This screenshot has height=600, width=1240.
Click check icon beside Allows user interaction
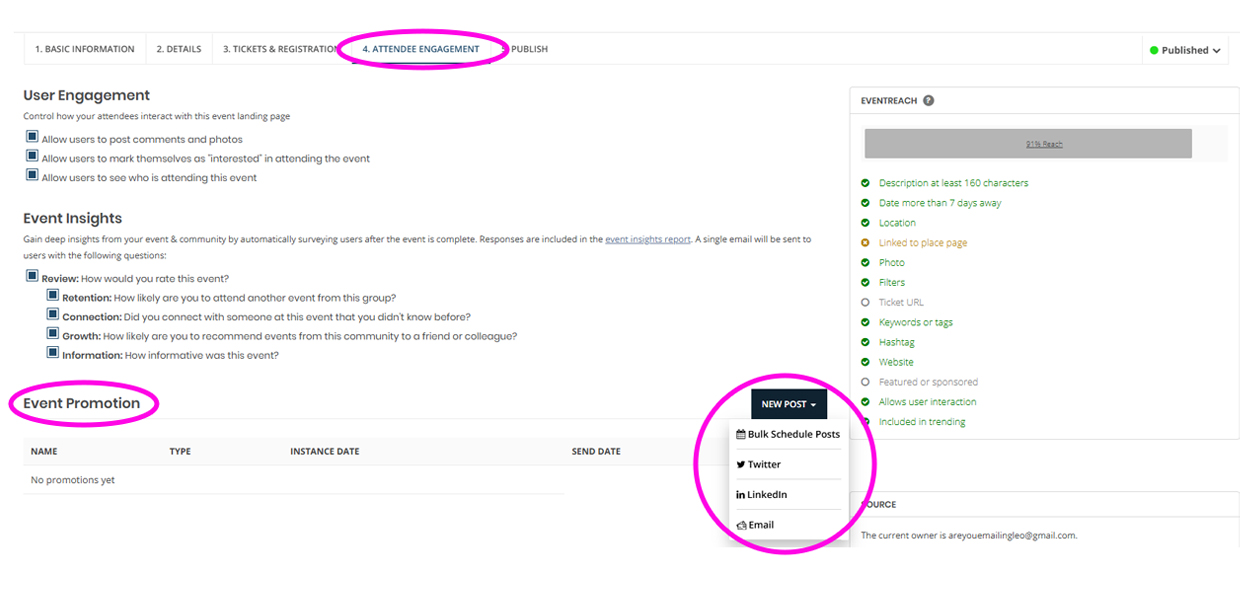click(x=865, y=402)
